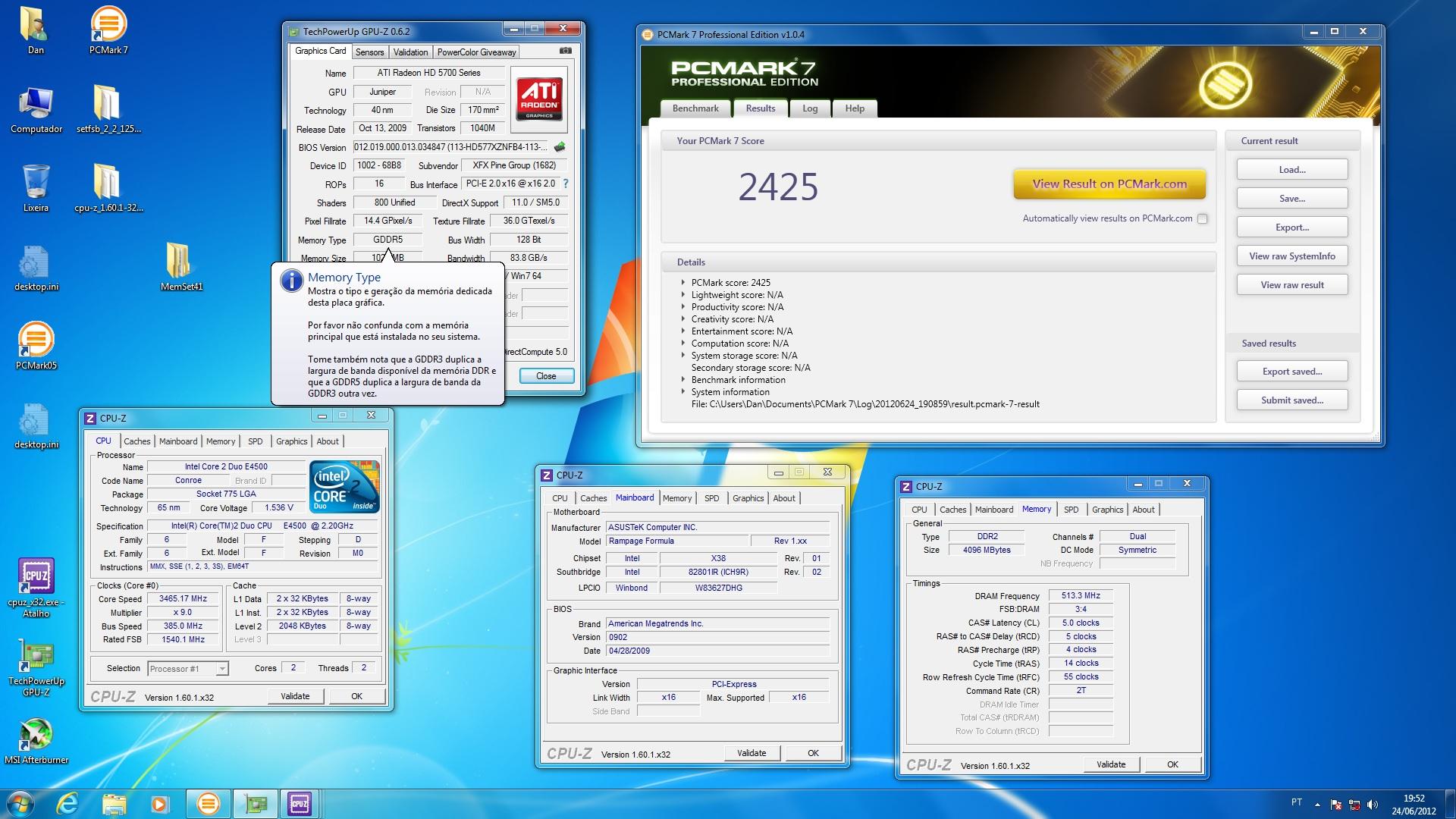Click the Submit saved... button
Screen dimensions: 1456x819
1292,400
